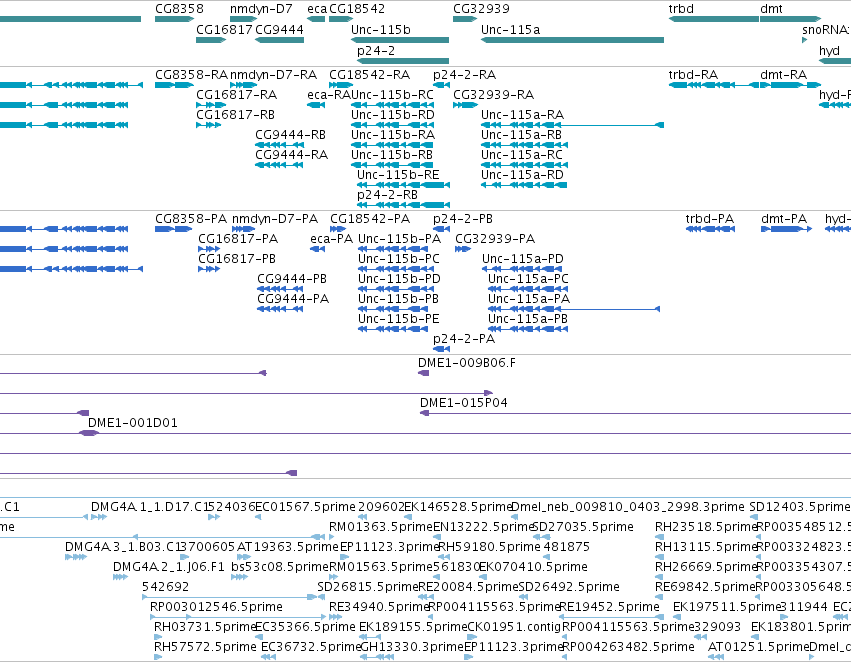Pick the dmt gene feature
This screenshot has width=851, height=662.
(x=790, y=19)
